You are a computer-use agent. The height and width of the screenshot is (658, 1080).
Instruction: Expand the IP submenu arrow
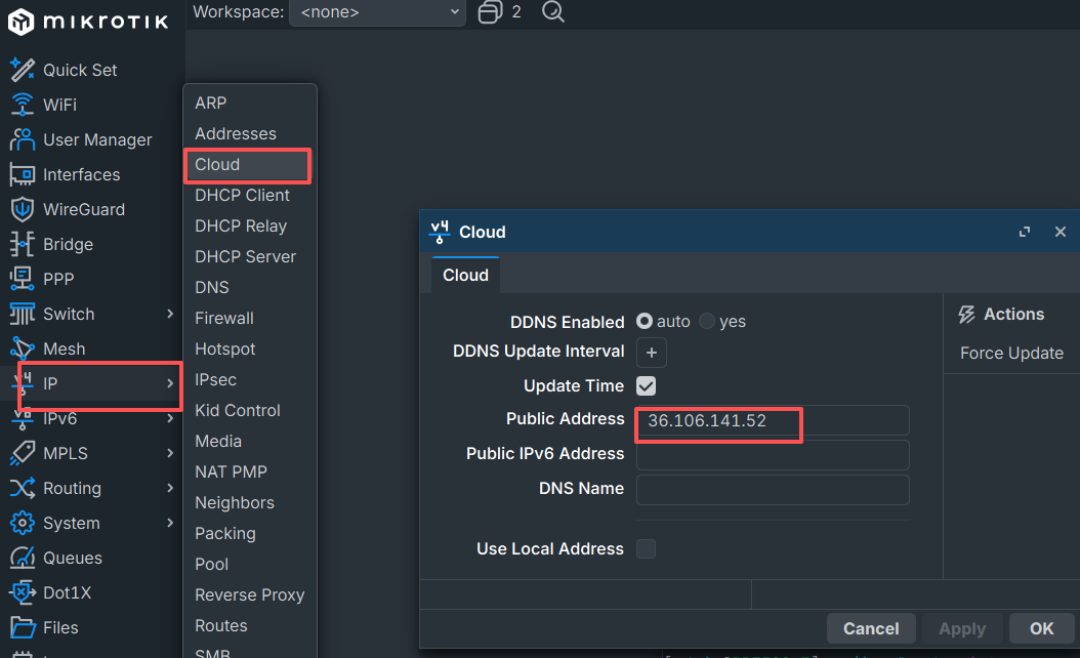pyautogui.click(x=170, y=384)
